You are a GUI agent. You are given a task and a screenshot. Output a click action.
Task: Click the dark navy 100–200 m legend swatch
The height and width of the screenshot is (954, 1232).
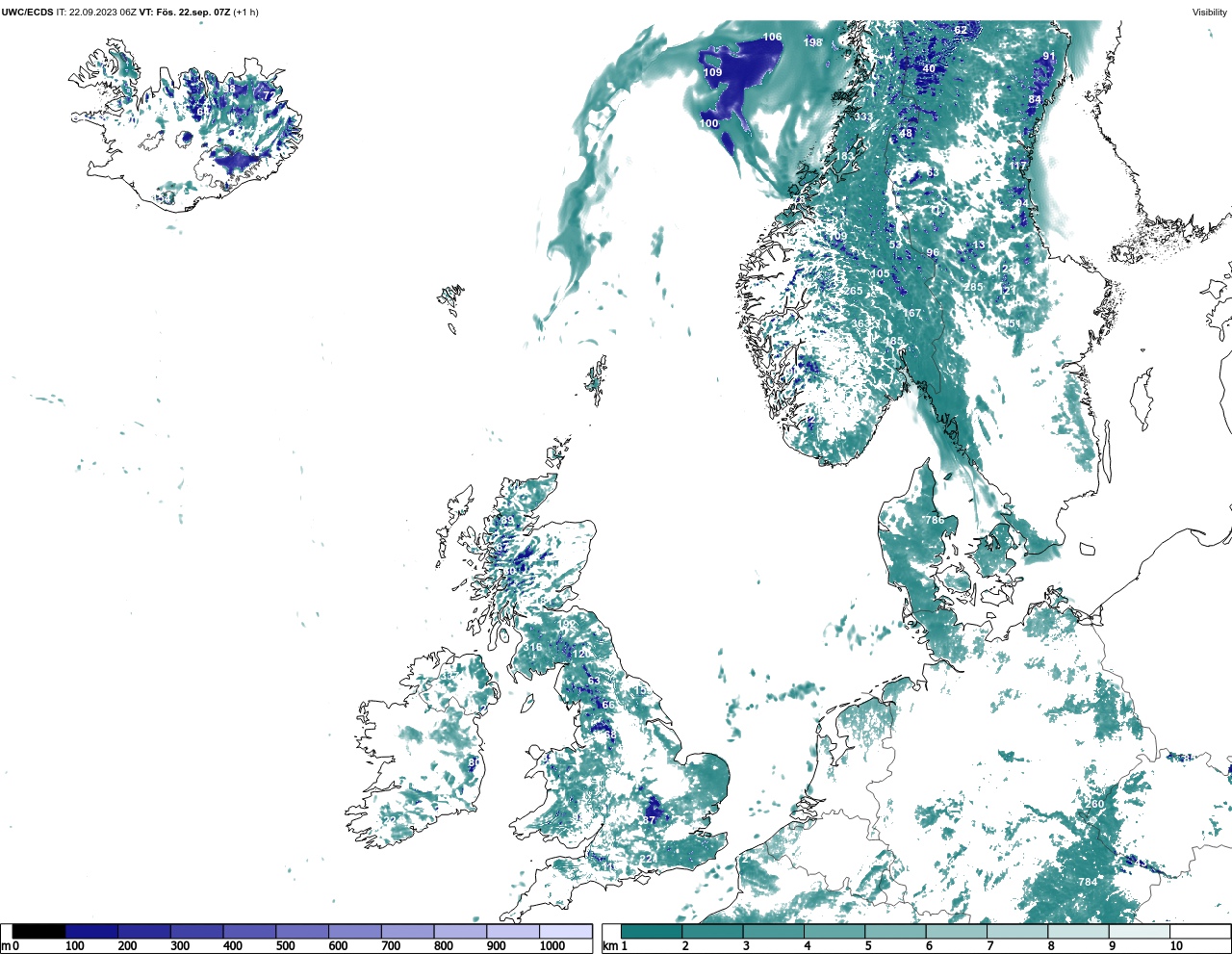click(92, 931)
